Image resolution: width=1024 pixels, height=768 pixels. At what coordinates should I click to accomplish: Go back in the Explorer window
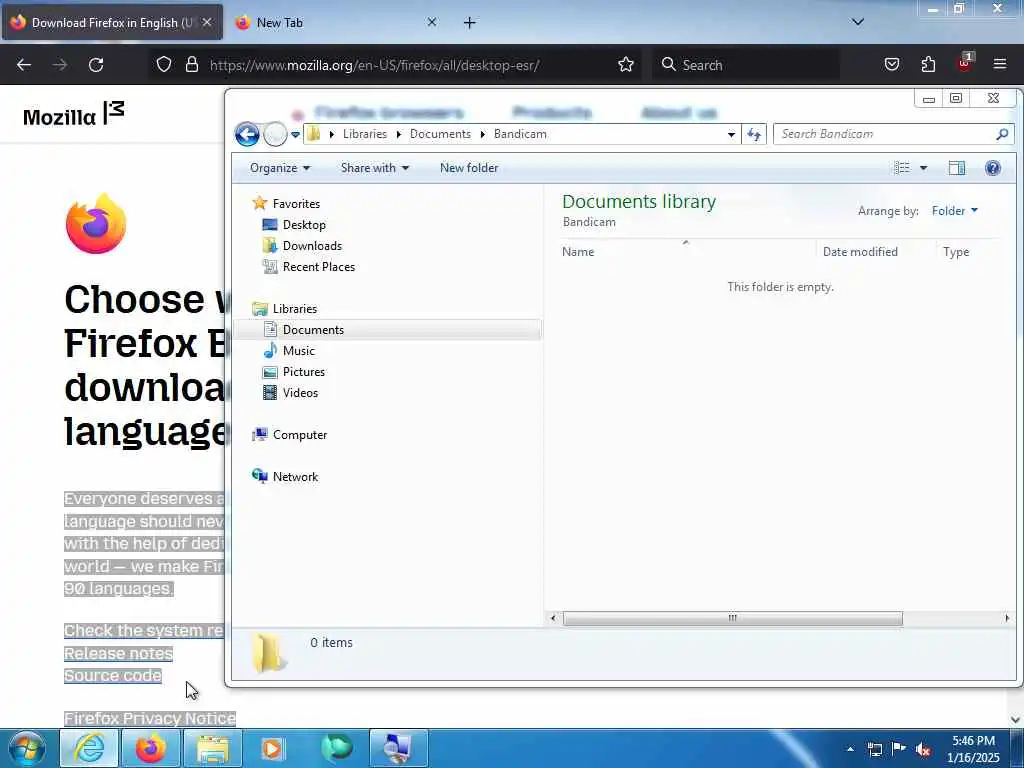(x=248, y=135)
